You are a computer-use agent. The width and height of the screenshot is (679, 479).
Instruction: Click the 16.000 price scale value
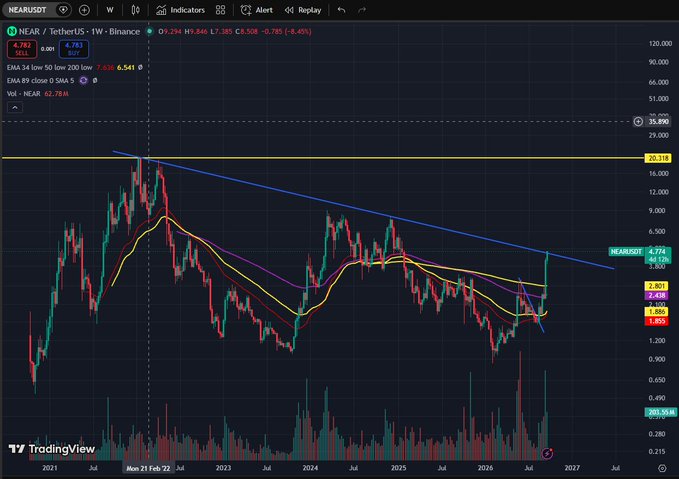pos(659,174)
